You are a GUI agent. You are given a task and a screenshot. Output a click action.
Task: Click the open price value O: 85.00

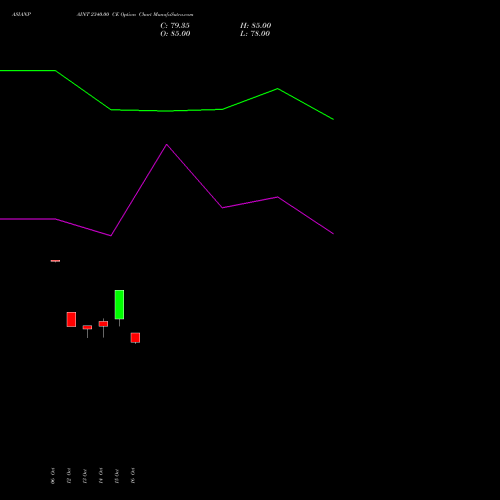pos(175,34)
